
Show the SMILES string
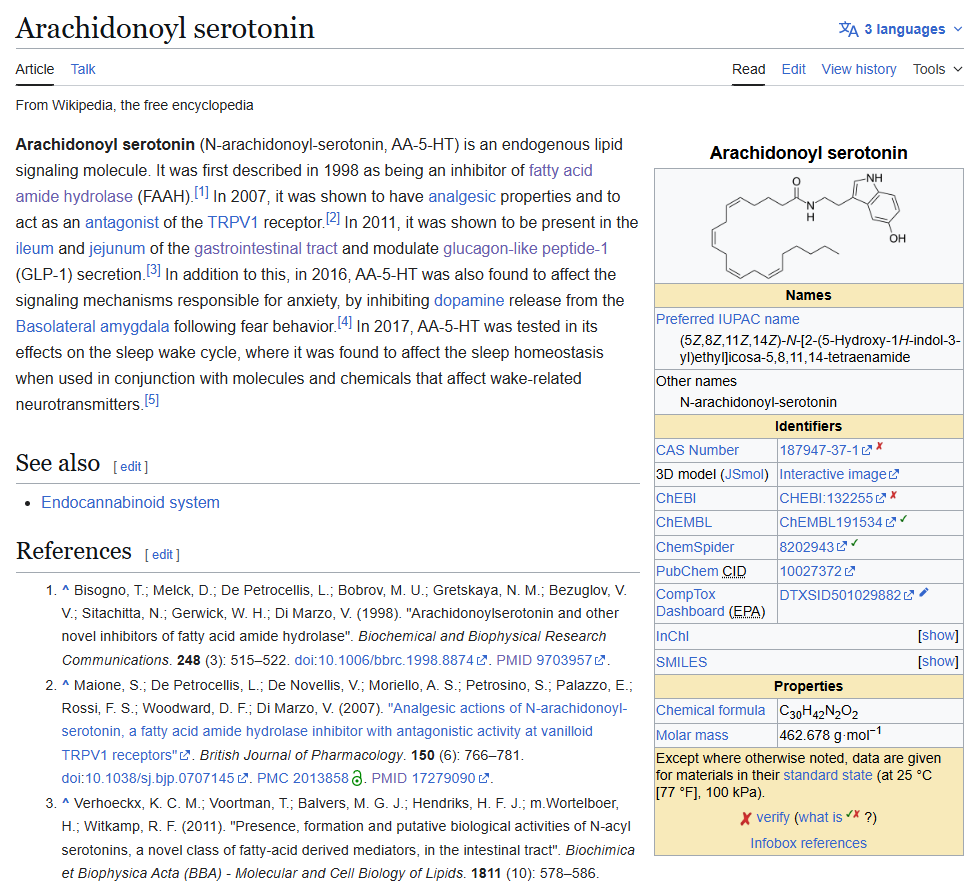click(x=939, y=662)
